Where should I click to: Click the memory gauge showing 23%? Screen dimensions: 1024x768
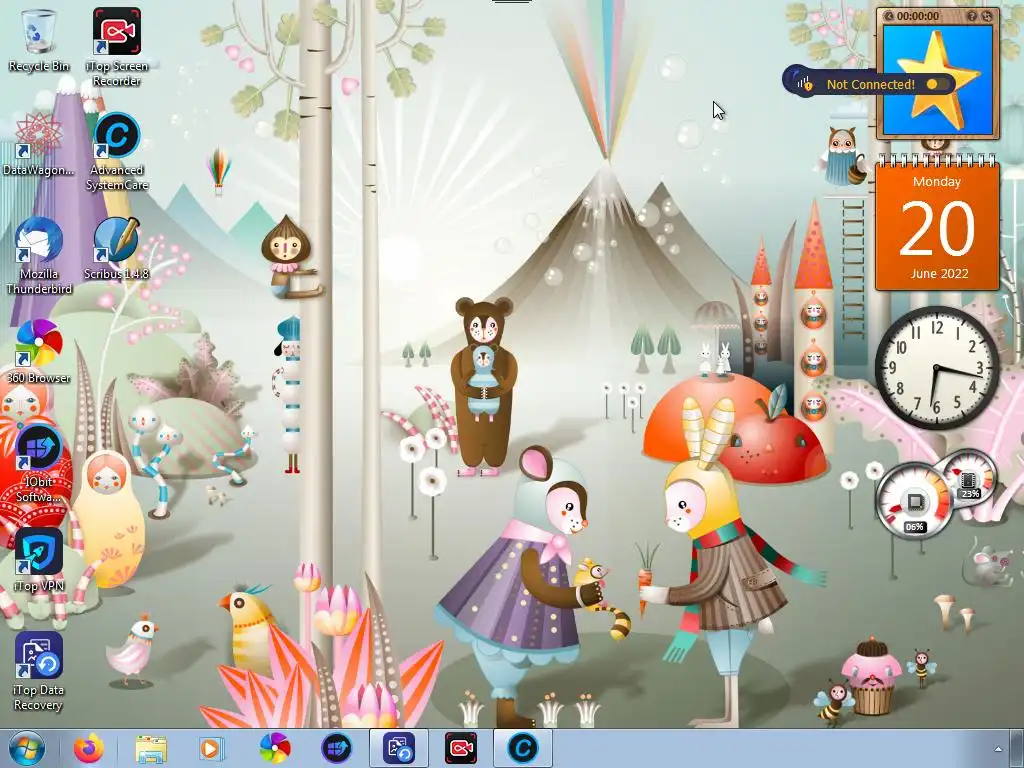(x=969, y=480)
